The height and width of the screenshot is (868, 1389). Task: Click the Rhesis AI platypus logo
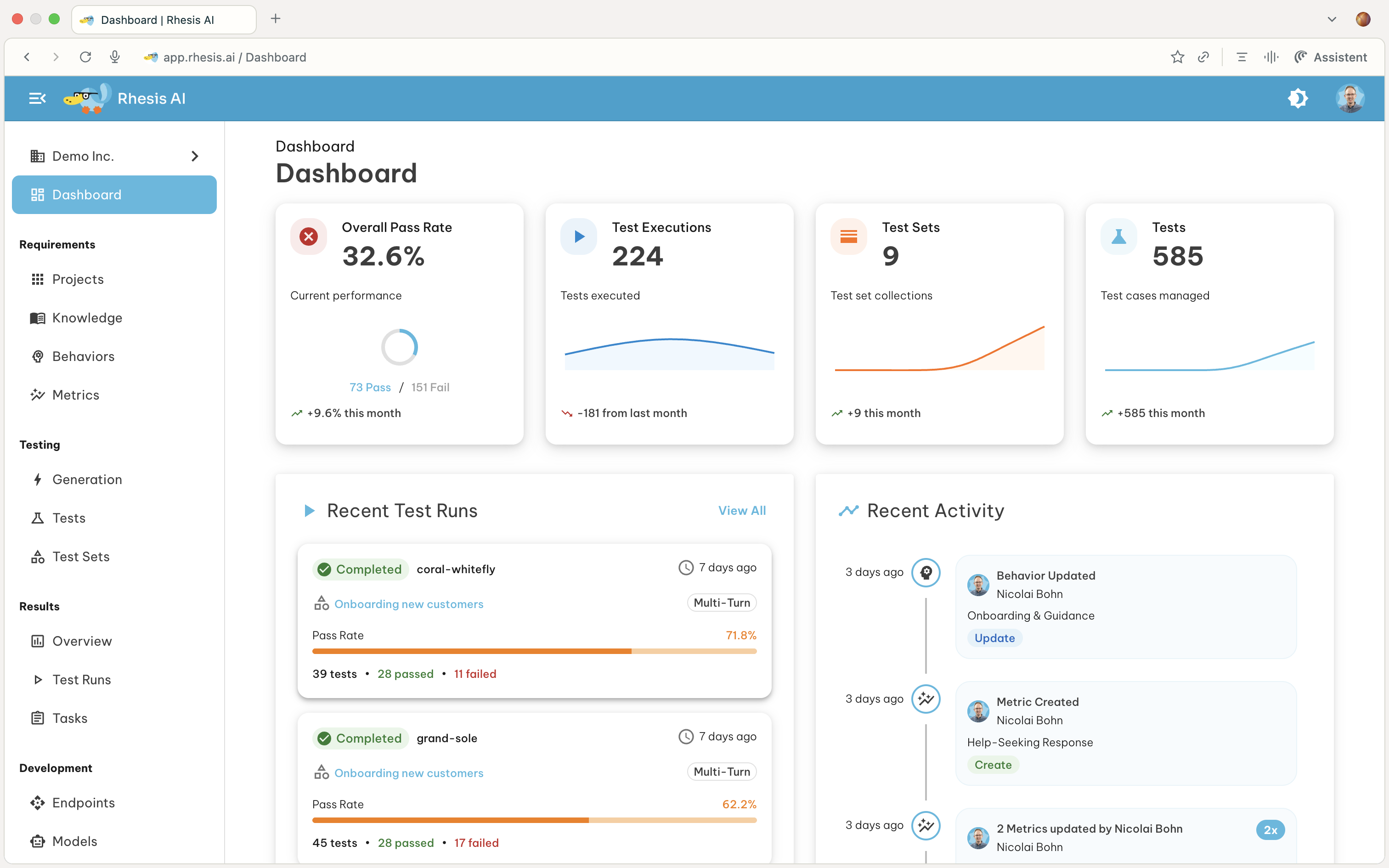87,98
